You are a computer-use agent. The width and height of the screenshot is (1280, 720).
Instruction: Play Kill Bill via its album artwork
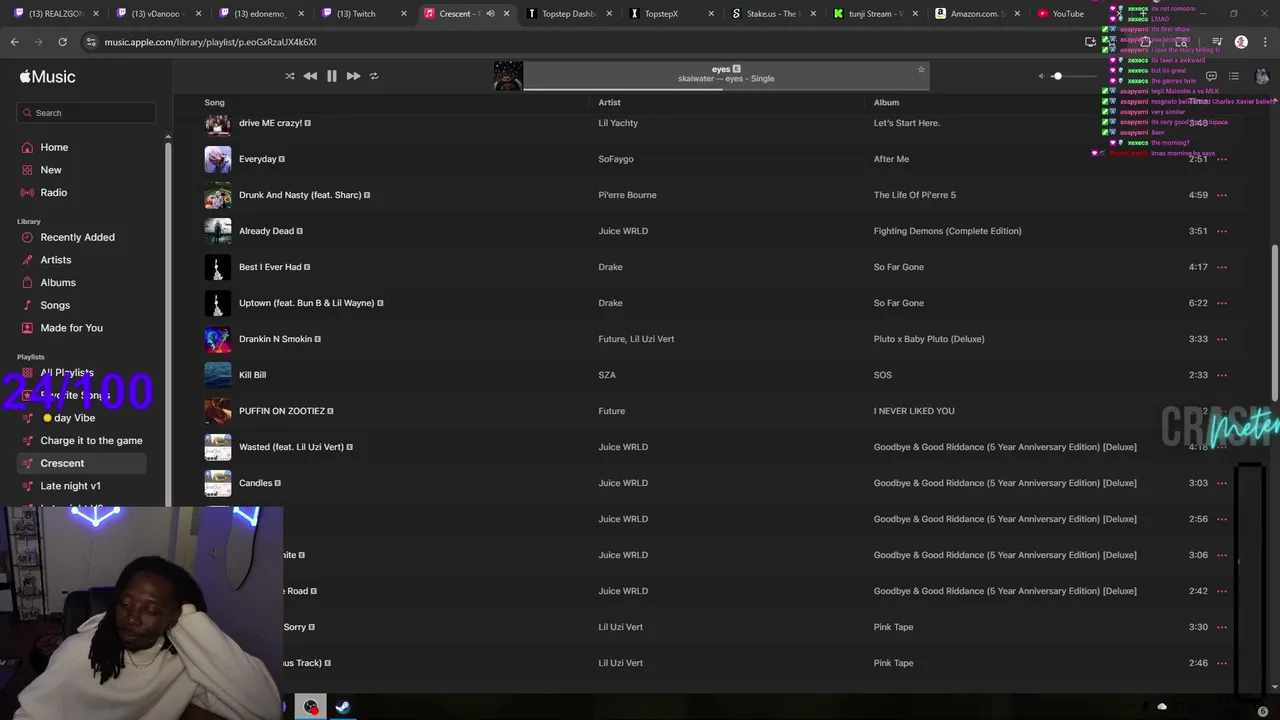coord(218,375)
